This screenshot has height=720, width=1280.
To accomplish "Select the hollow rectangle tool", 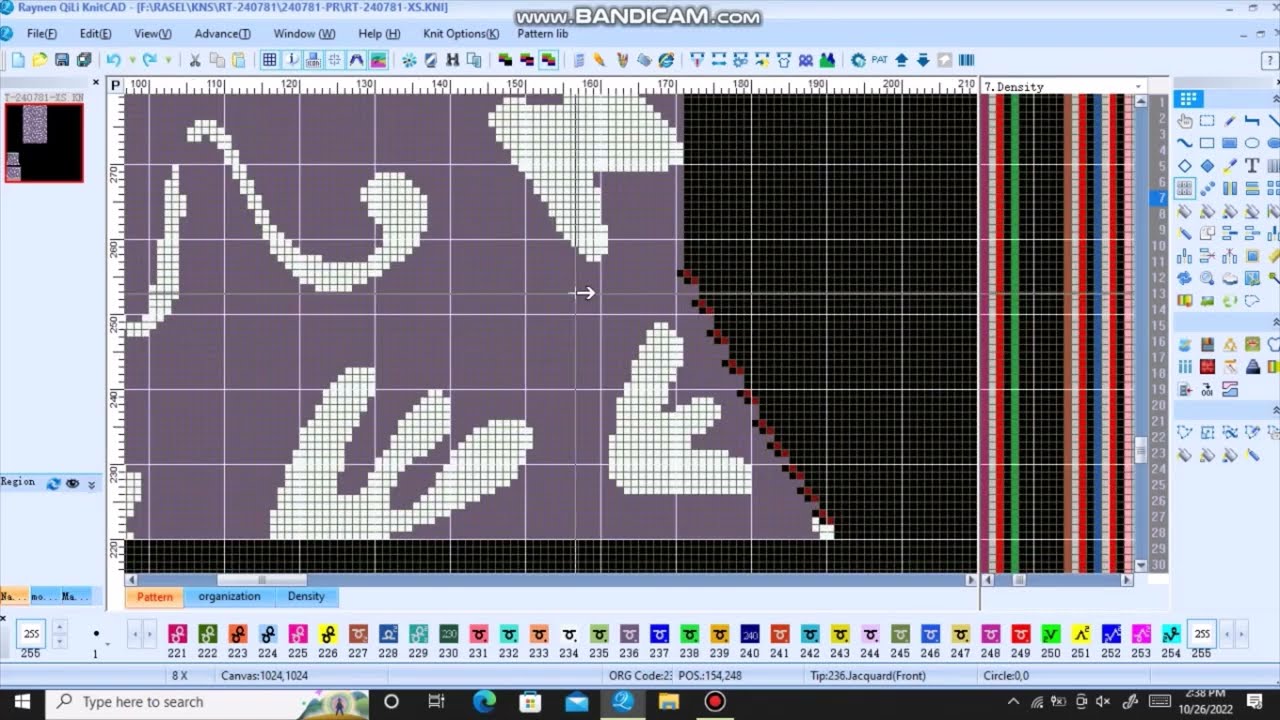I will click(x=1207, y=143).
